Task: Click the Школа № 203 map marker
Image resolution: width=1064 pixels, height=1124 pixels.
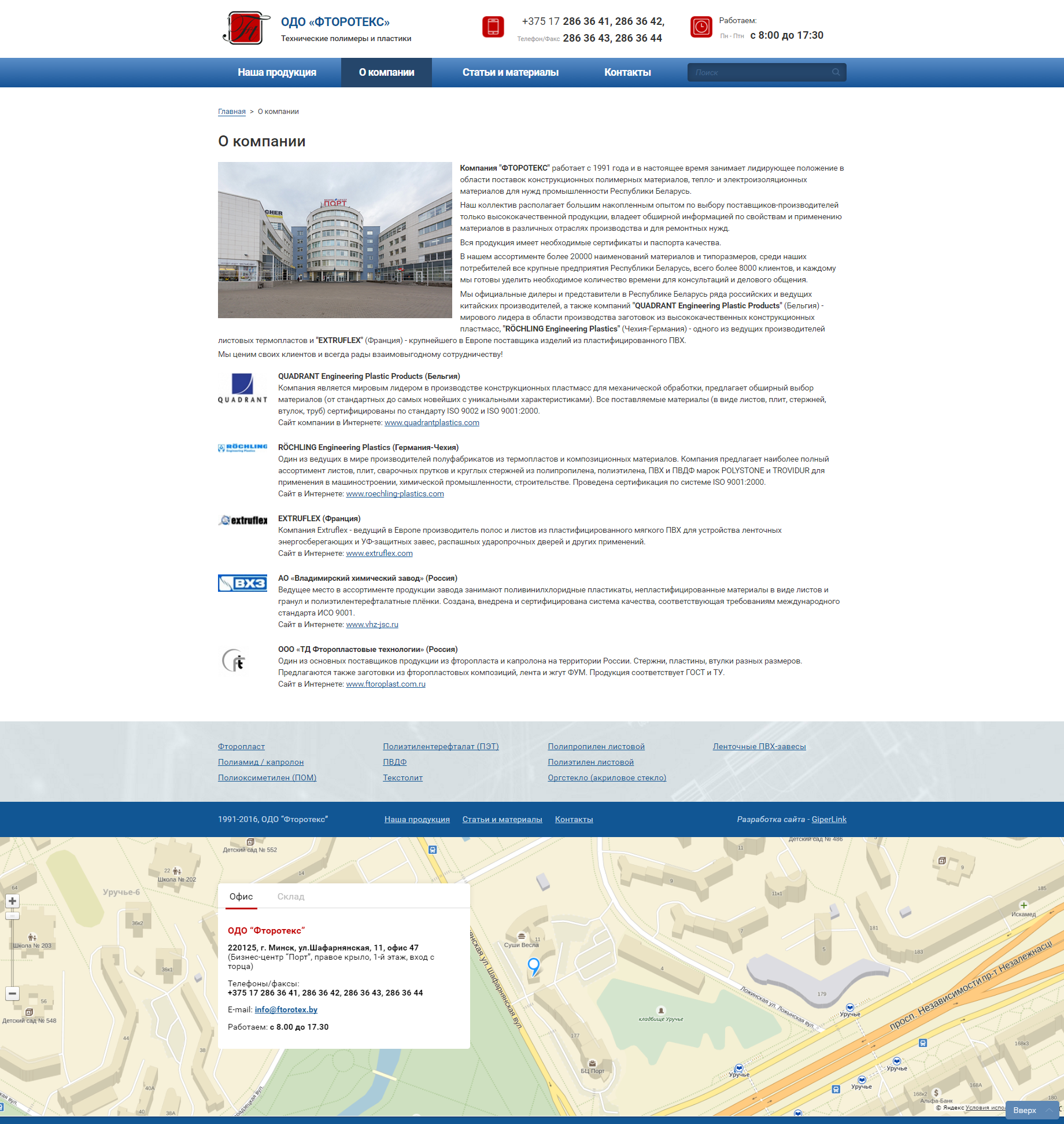Action: coord(32,937)
